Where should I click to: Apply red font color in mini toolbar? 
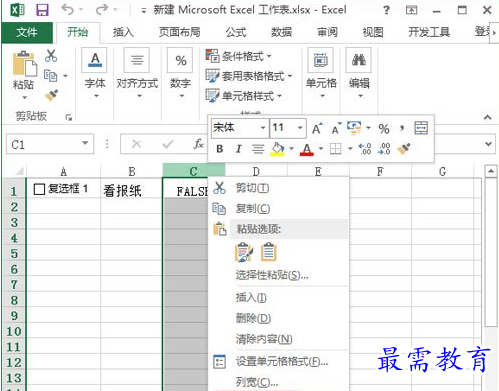pos(307,149)
